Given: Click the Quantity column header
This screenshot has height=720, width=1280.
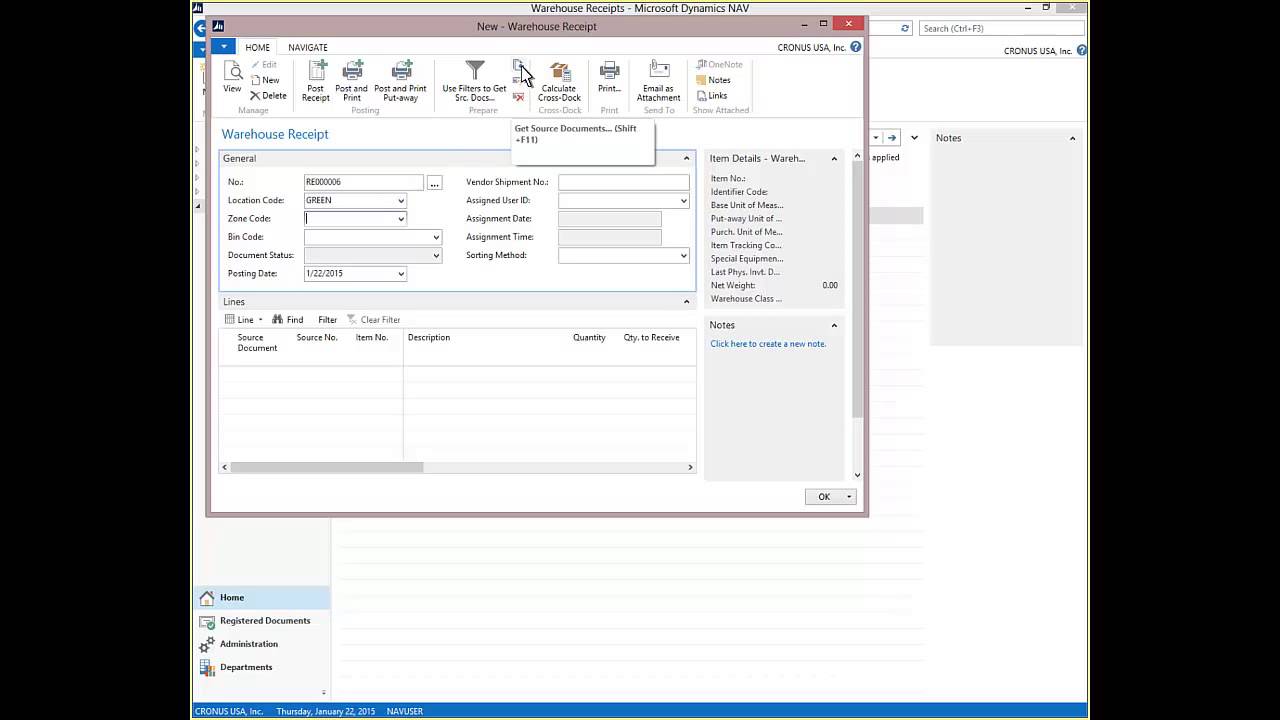Looking at the screenshot, I should pyautogui.click(x=589, y=338).
